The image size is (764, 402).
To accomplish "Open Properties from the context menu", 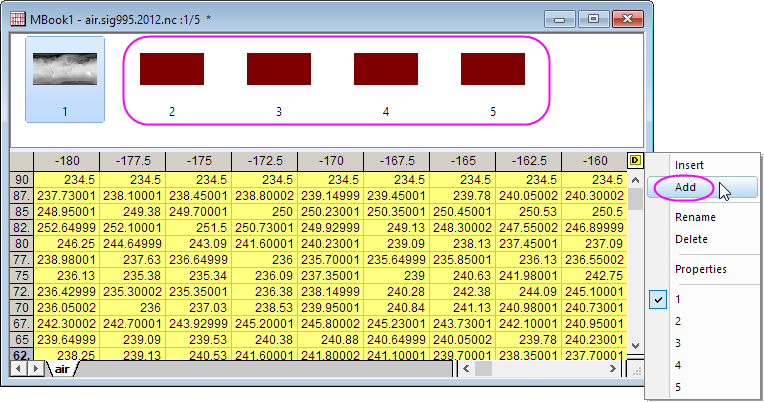I will [699, 269].
